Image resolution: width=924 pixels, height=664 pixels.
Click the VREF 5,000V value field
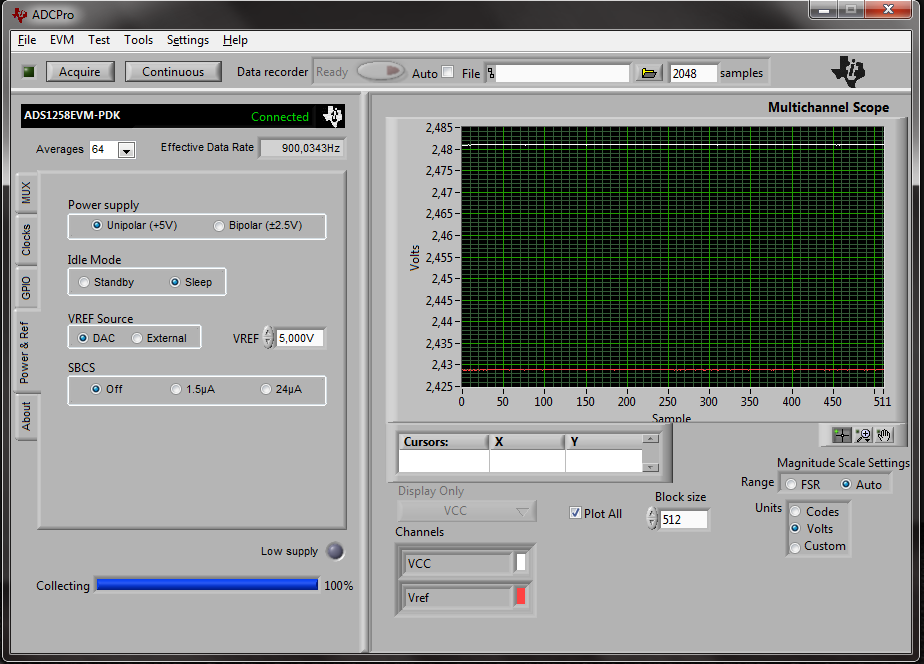[299, 338]
